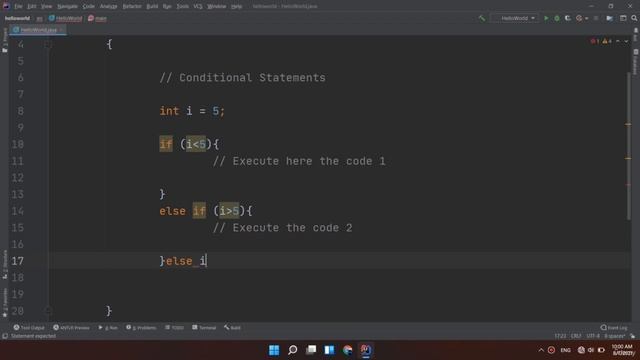Toggle fold marker at line 4
The width and height of the screenshot is (640, 360).
[48, 44]
